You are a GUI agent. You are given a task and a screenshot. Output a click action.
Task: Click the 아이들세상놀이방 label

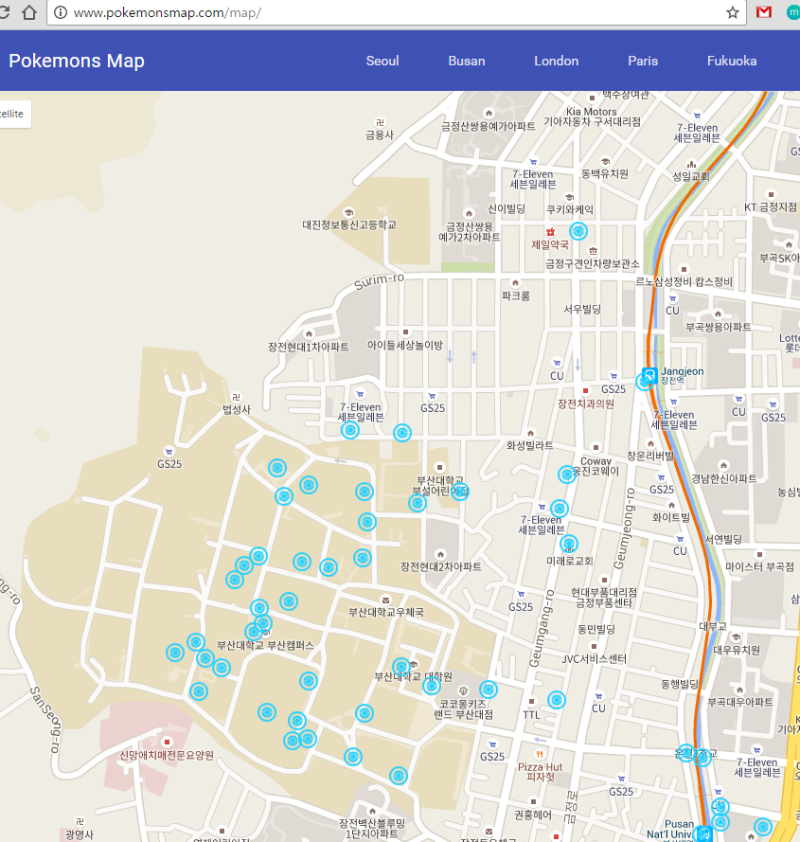pos(405,345)
